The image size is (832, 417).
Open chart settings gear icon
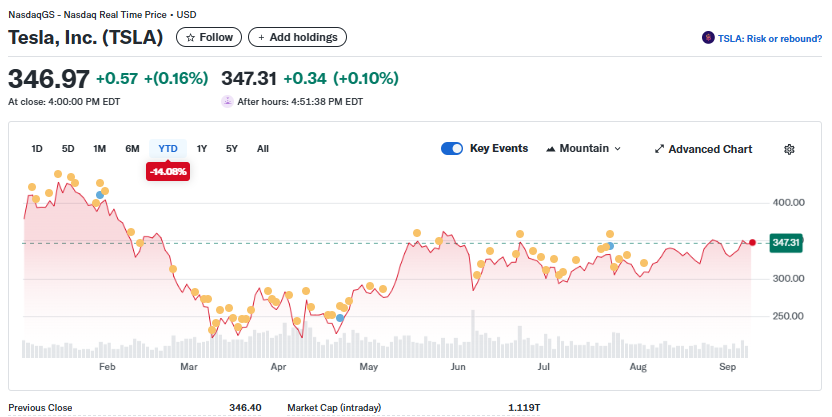point(789,149)
